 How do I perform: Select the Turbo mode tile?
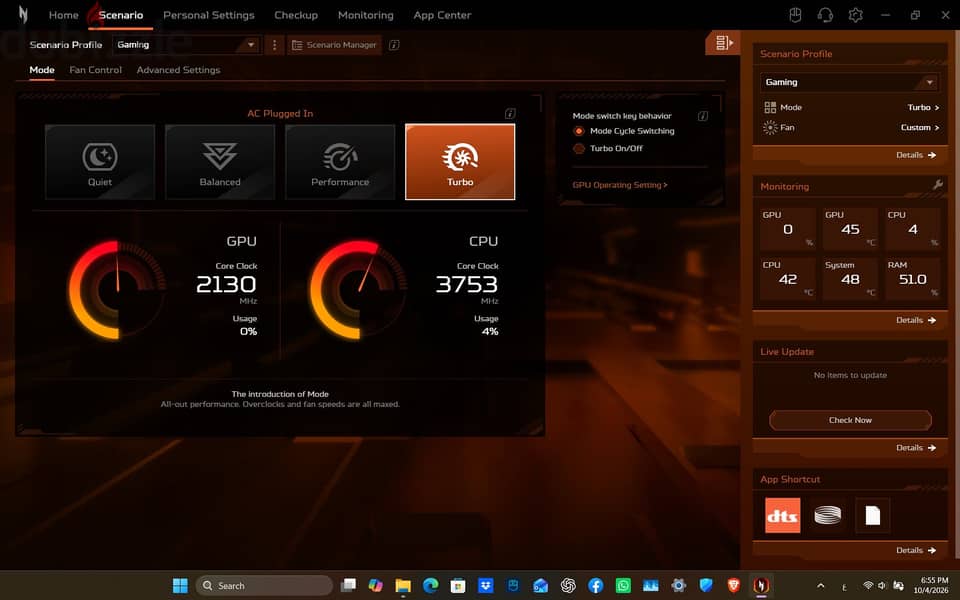tap(460, 162)
